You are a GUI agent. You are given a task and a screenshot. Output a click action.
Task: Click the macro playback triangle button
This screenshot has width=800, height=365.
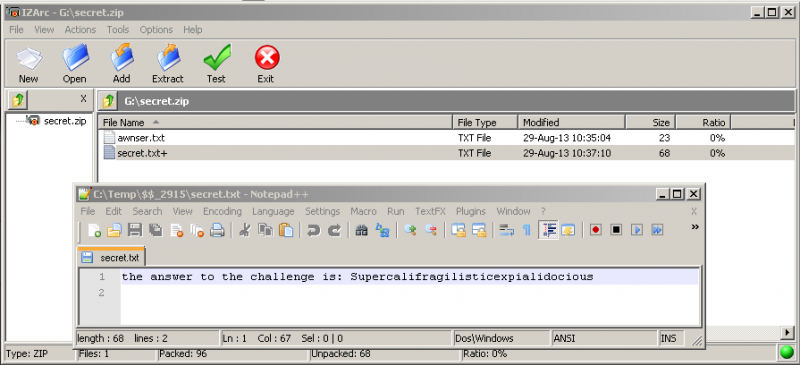(x=636, y=230)
